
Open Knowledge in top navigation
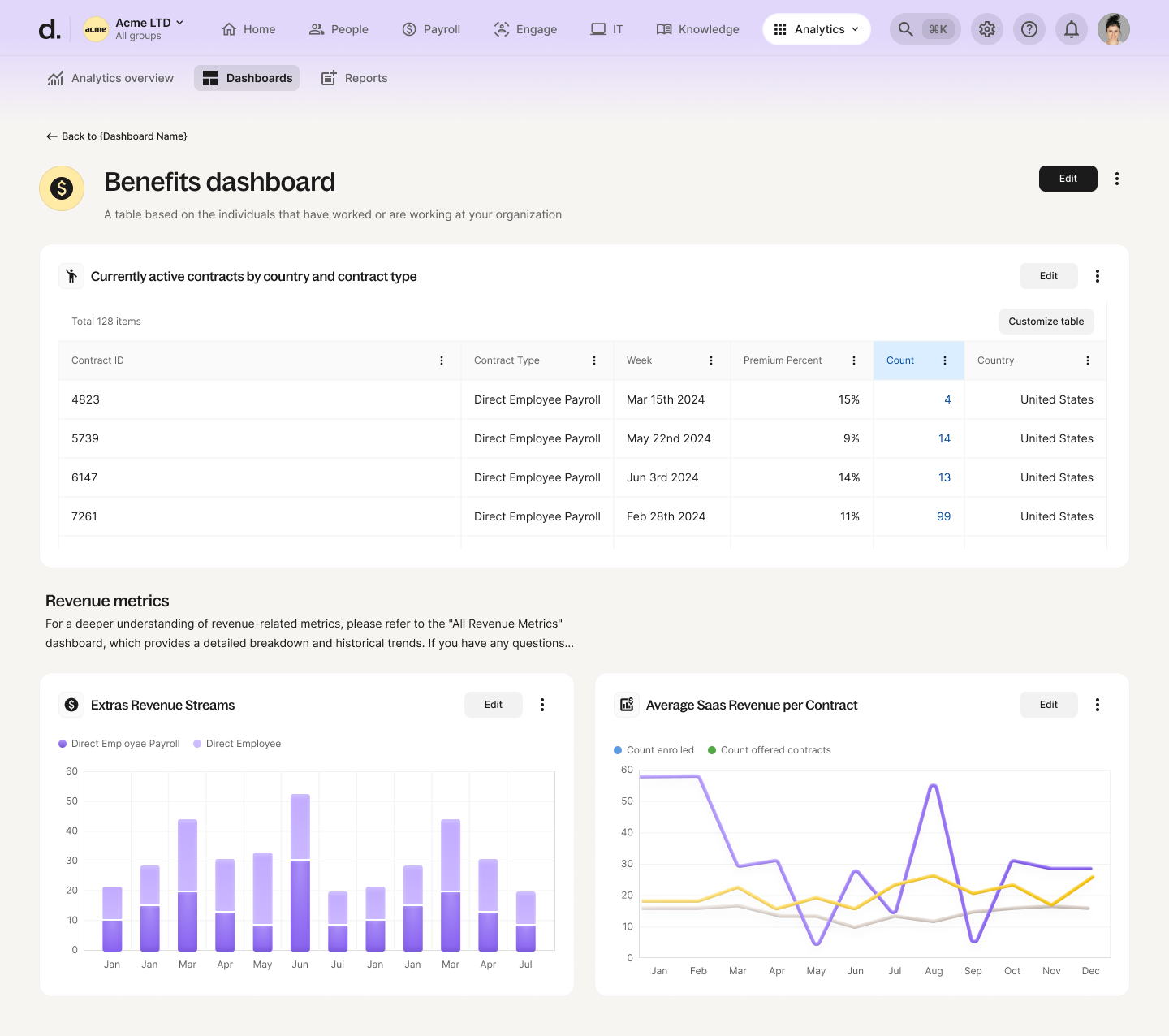pos(698,29)
